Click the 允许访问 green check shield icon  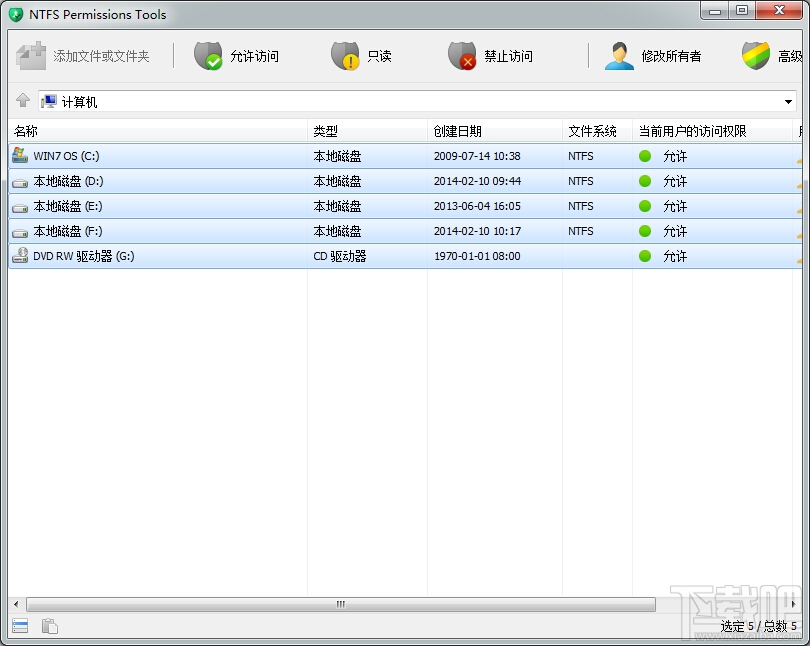208,56
